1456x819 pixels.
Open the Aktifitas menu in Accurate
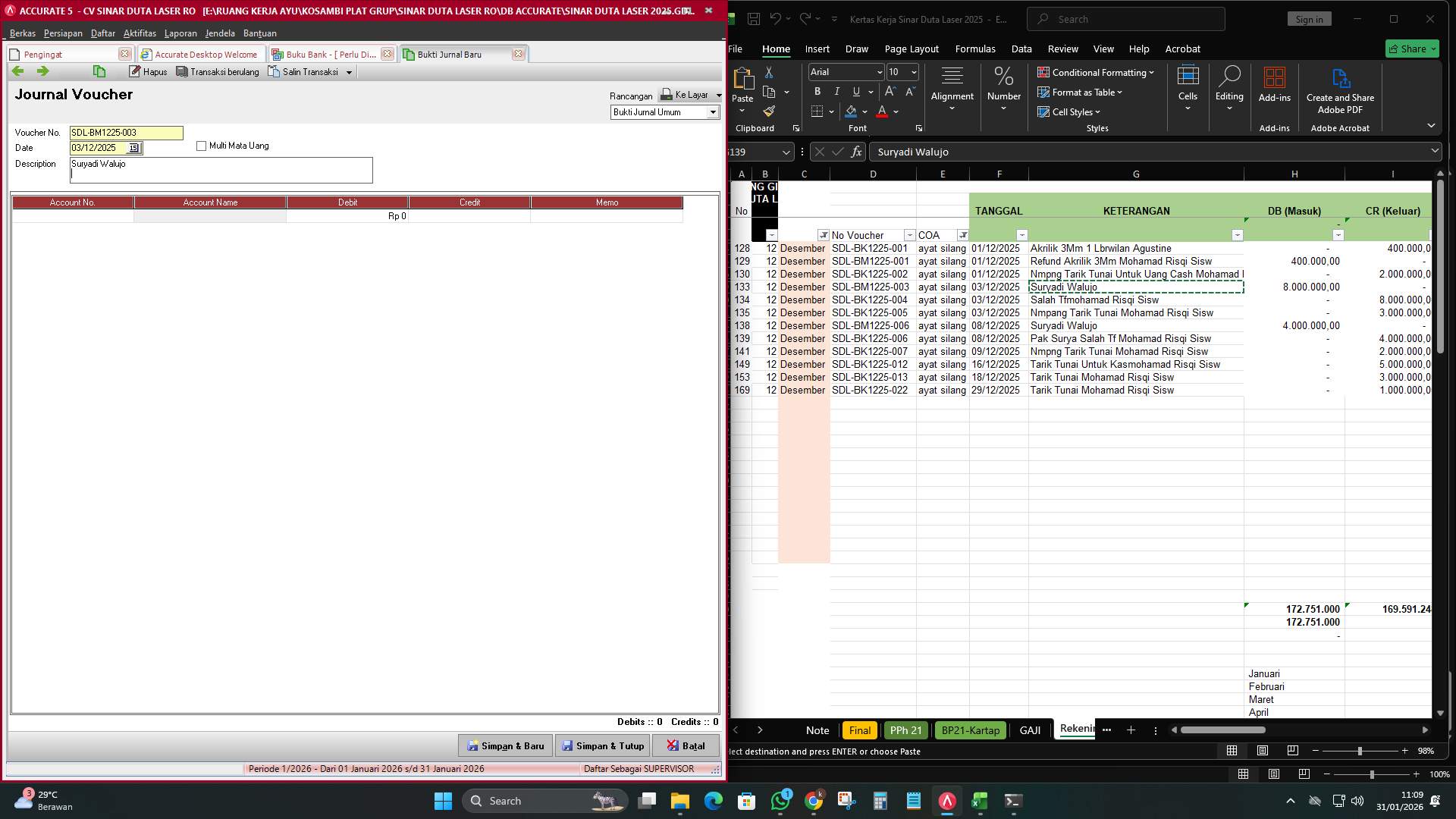pos(140,33)
